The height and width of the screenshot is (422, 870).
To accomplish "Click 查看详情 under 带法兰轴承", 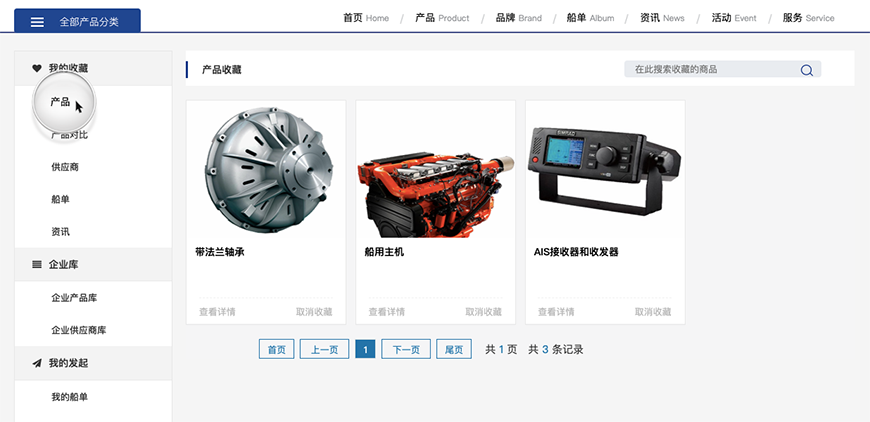I will tap(217, 312).
